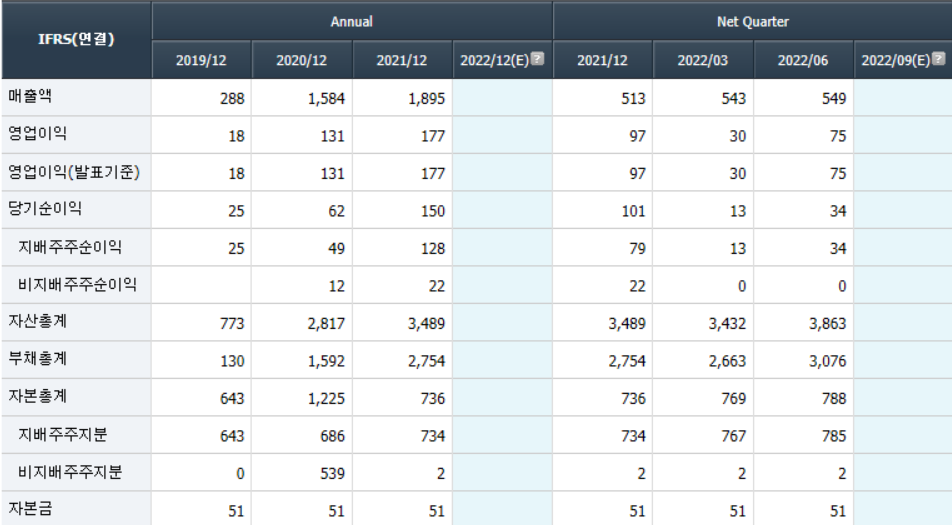Click the 지배주주순이익 value 128
Image resolution: width=952 pixels, height=525 pixels.
pyautogui.click(x=433, y=249)
